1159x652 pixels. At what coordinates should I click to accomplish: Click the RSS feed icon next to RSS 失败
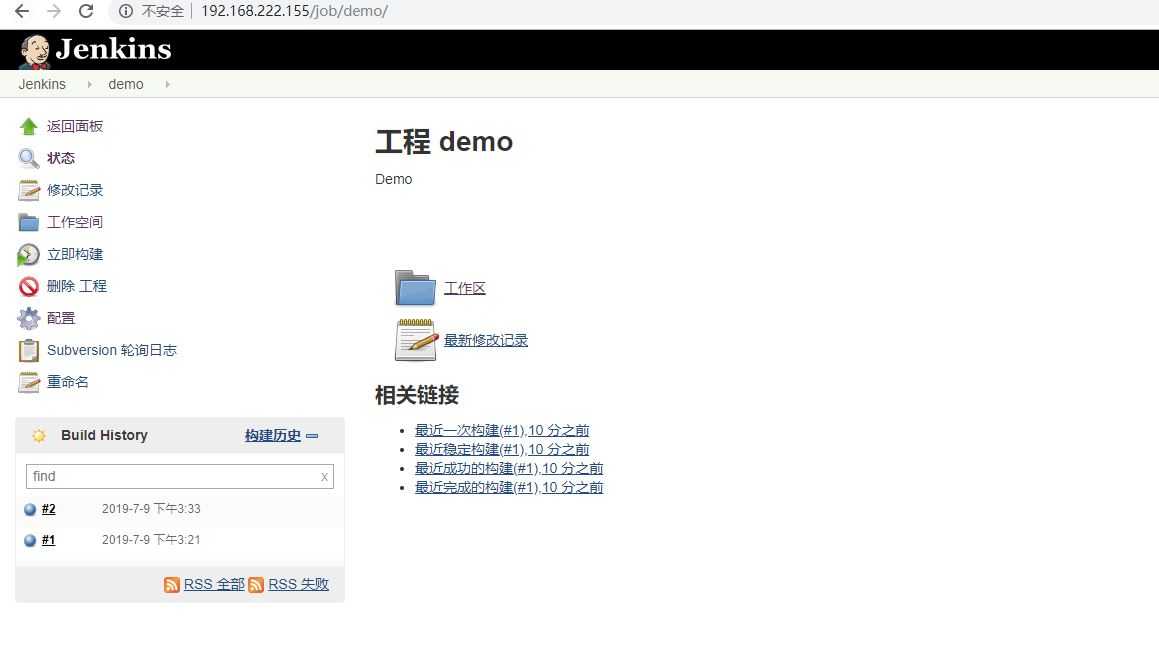coord(256,585)
